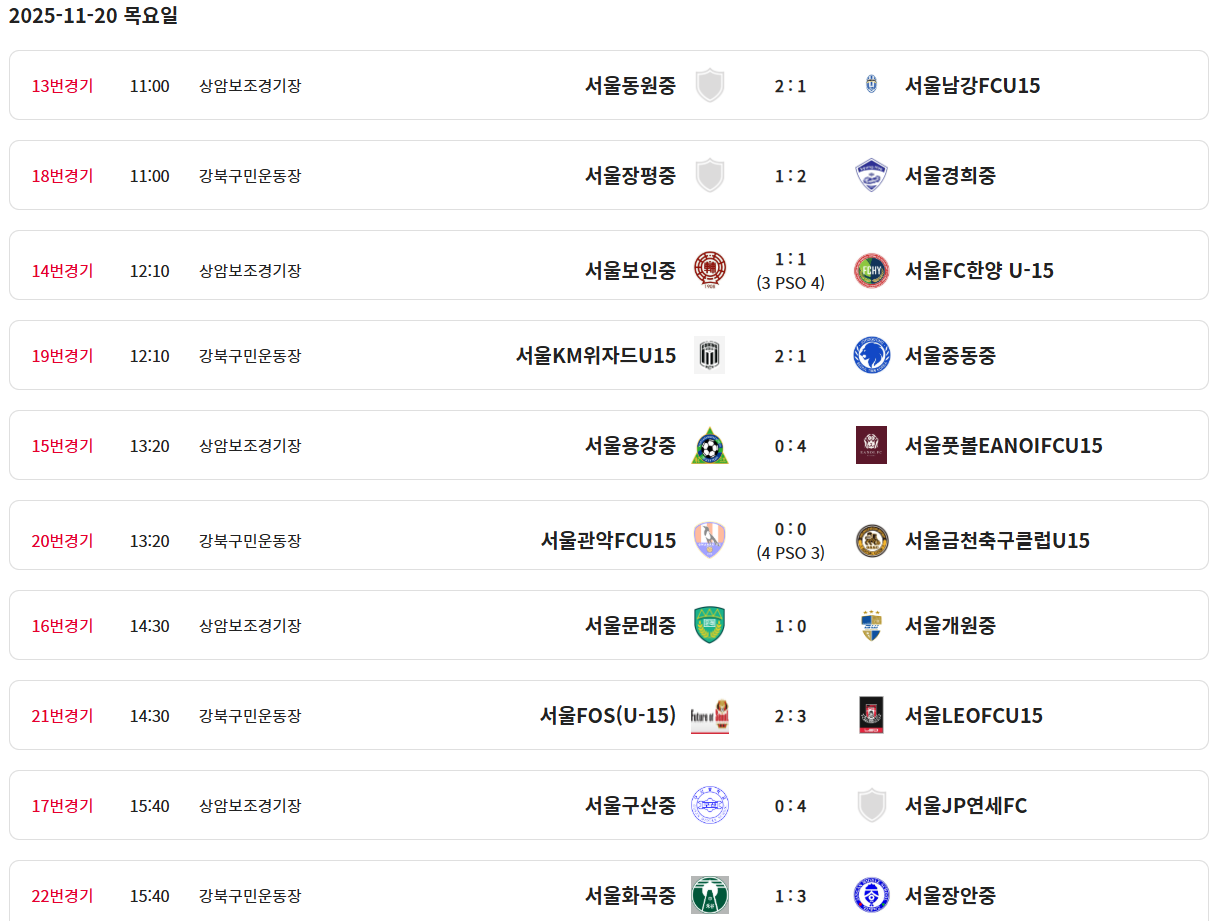Screen dimensions: 1222x921
Task: Click the 서울보인중 team emblem
Action: click(x=710, y=270)
